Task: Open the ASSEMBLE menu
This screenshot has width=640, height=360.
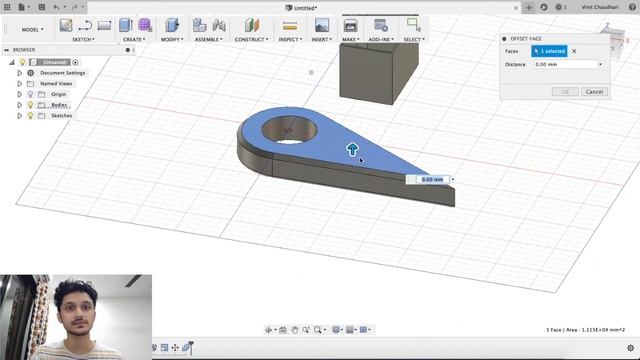Action: 209,40
